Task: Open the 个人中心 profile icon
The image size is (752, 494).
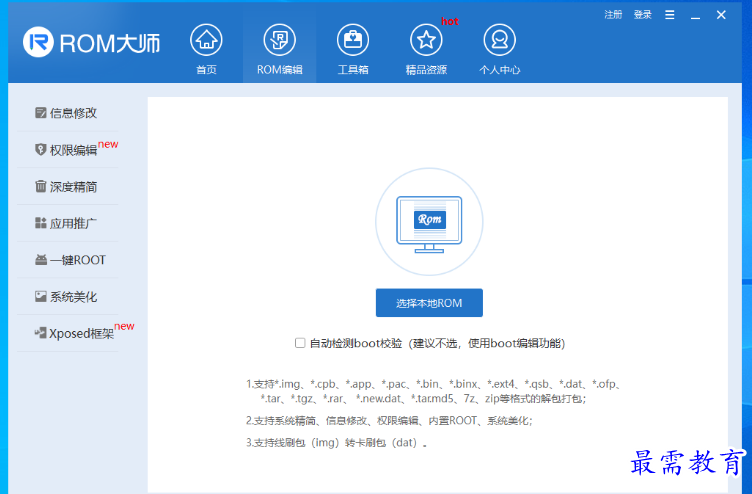Action: coord(499,40)
